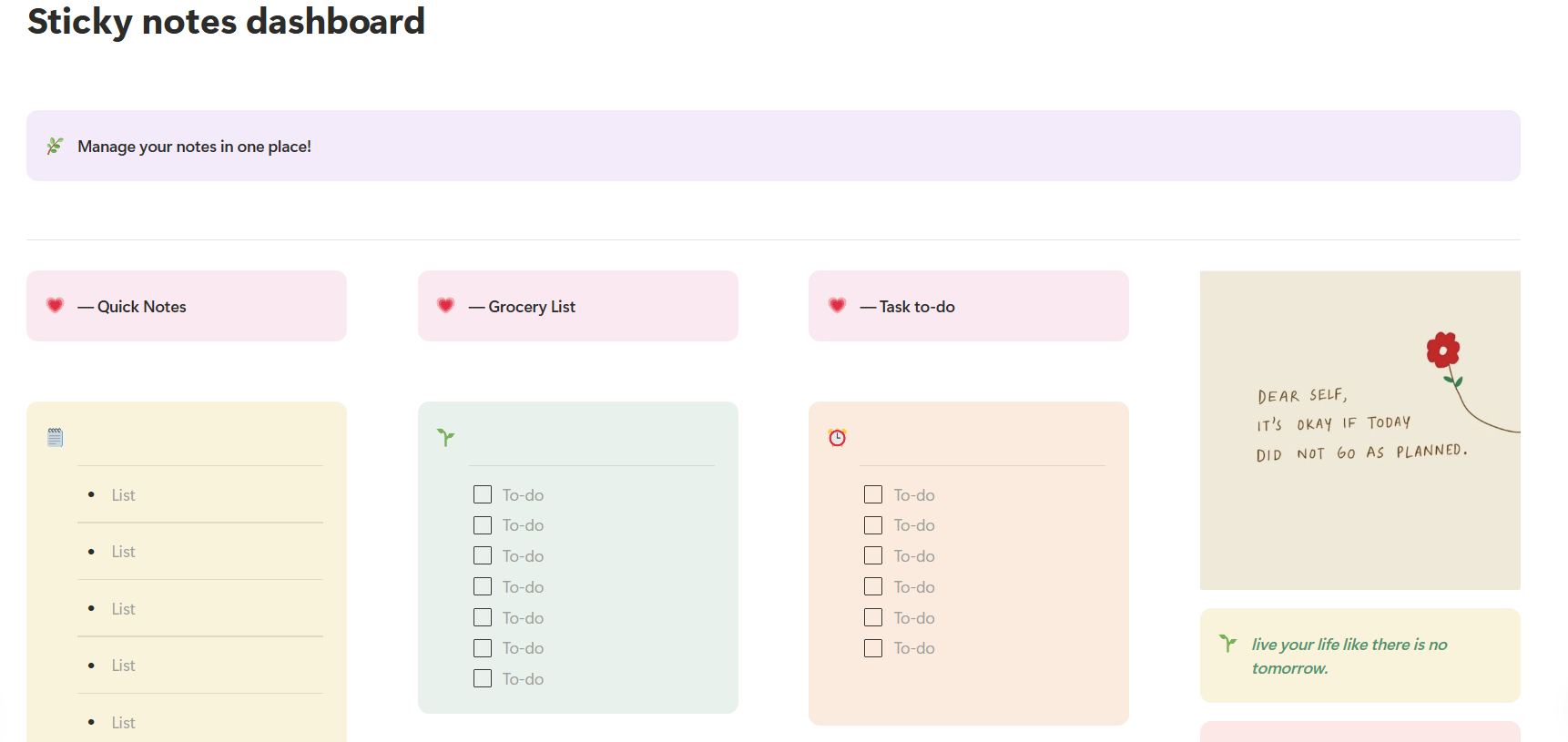Check the fourth To-do box in the green note

click(483, 586)
